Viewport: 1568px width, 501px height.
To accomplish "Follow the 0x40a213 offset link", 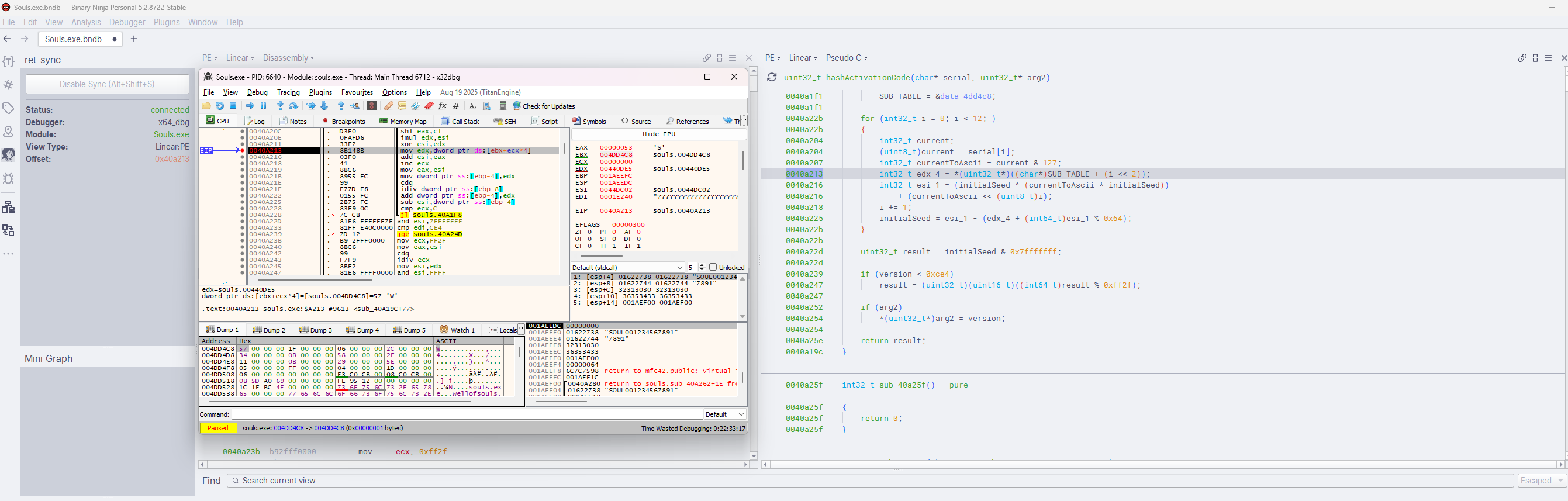I will tap(172, 159).
